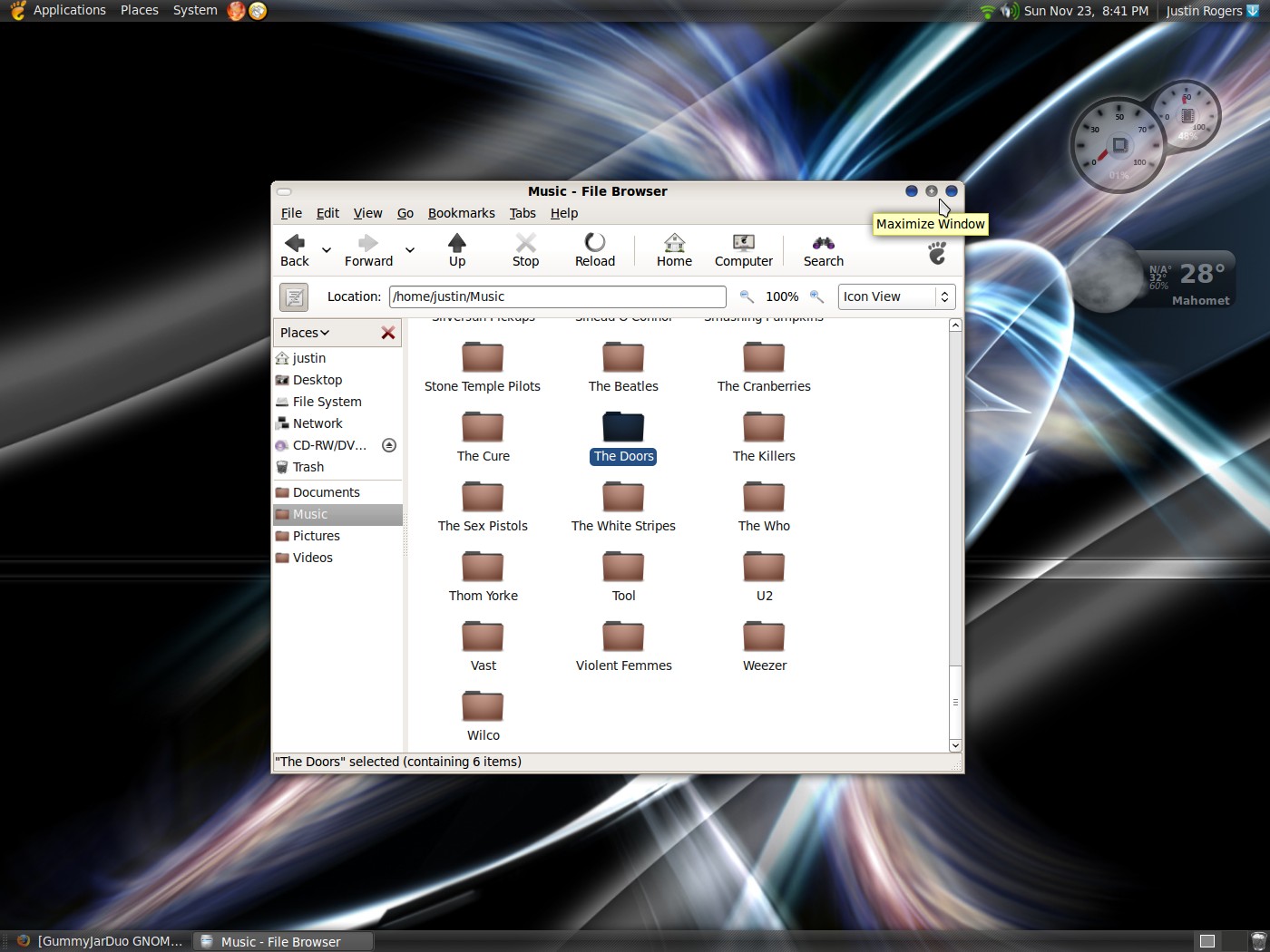
Task: Open Forward history dropdown arrow
Action: coord(410,250)
